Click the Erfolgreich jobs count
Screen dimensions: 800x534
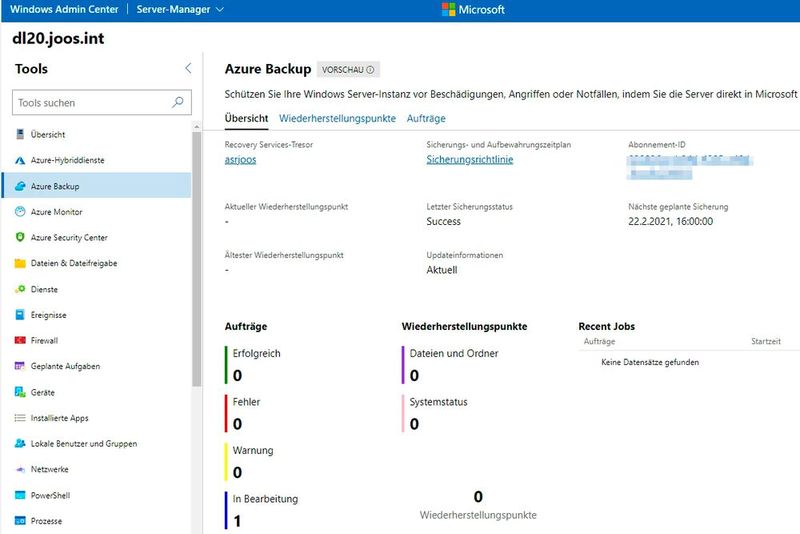pyautogui.click(x=237, y=375)
